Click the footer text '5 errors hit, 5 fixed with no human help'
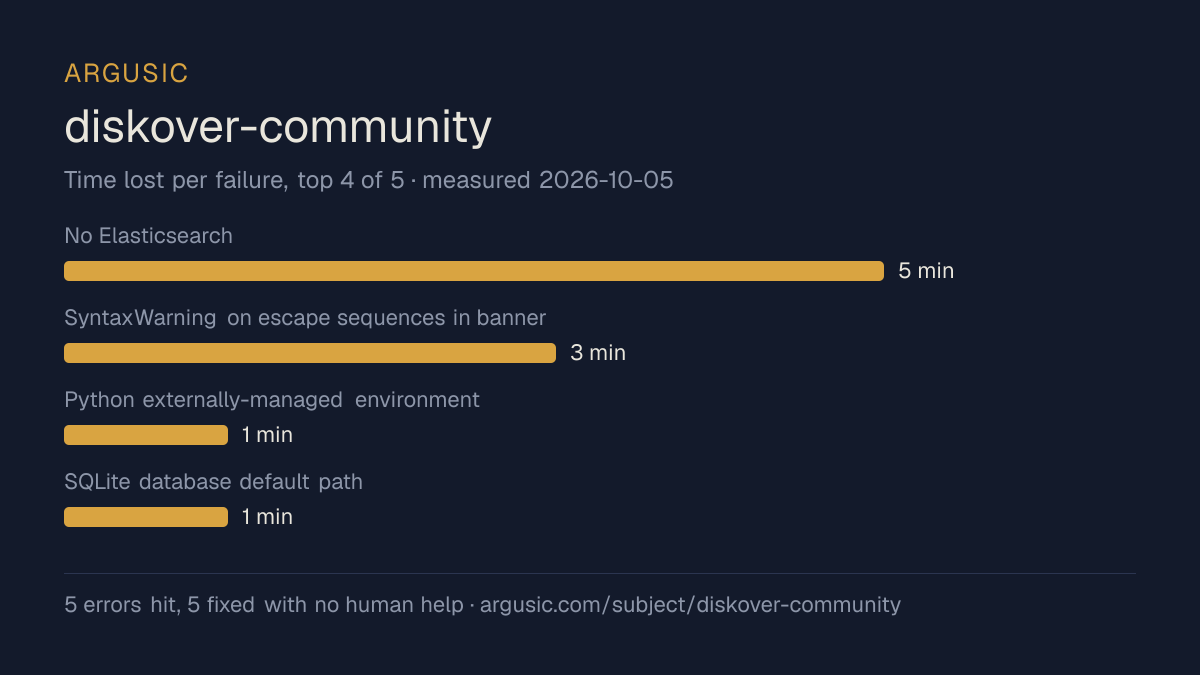The image size is (1200, 675). point(264,605)
